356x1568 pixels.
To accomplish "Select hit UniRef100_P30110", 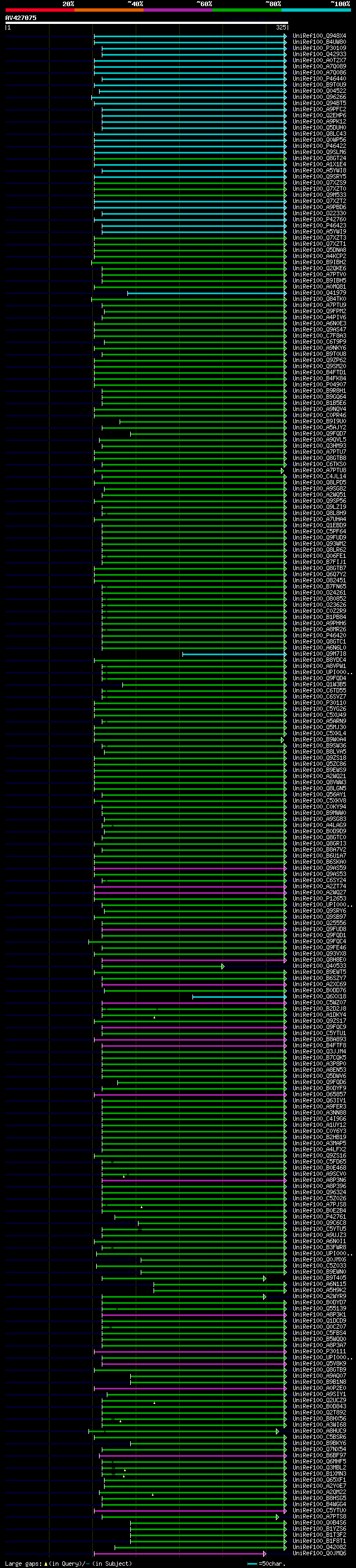I will (319, 703).
